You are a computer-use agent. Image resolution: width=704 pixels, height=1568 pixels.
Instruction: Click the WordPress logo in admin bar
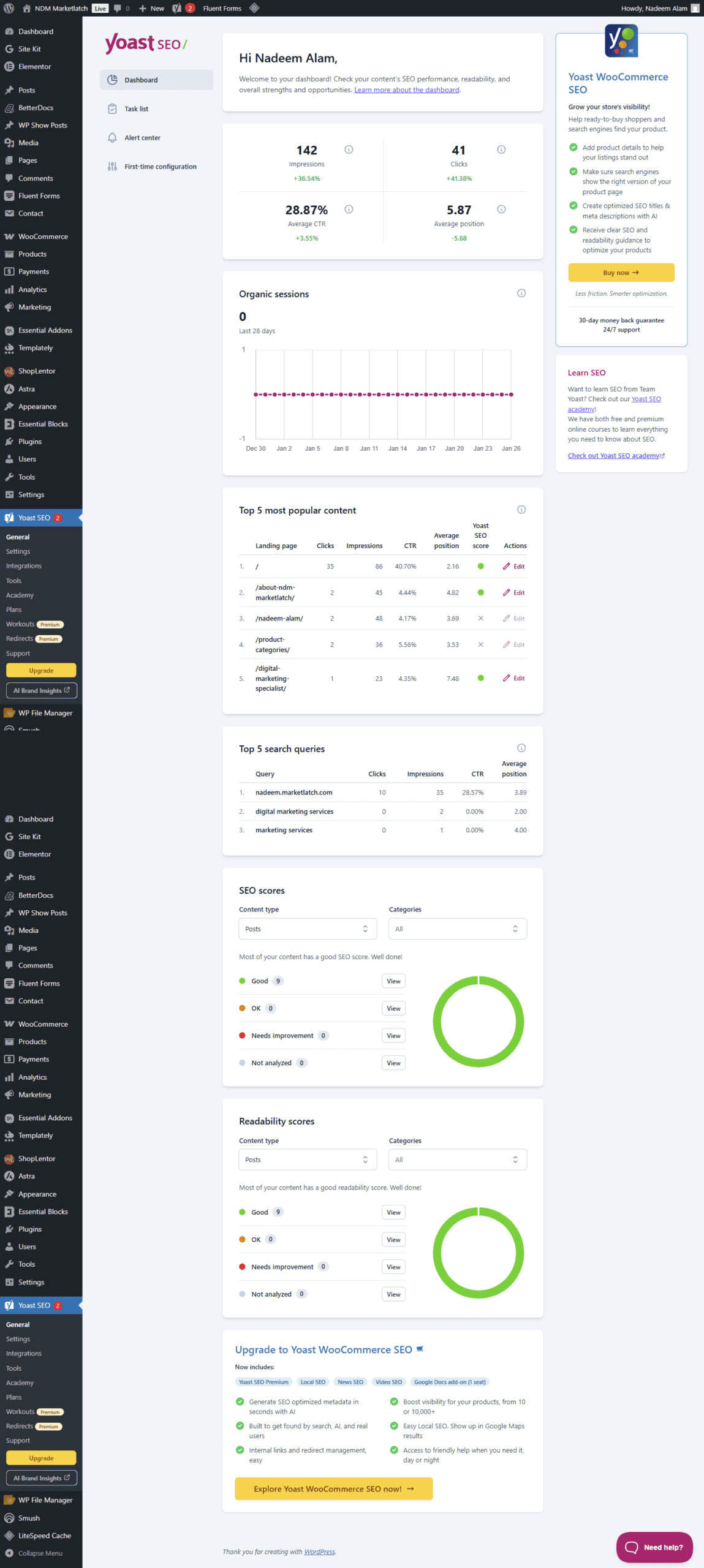[9, 8]
